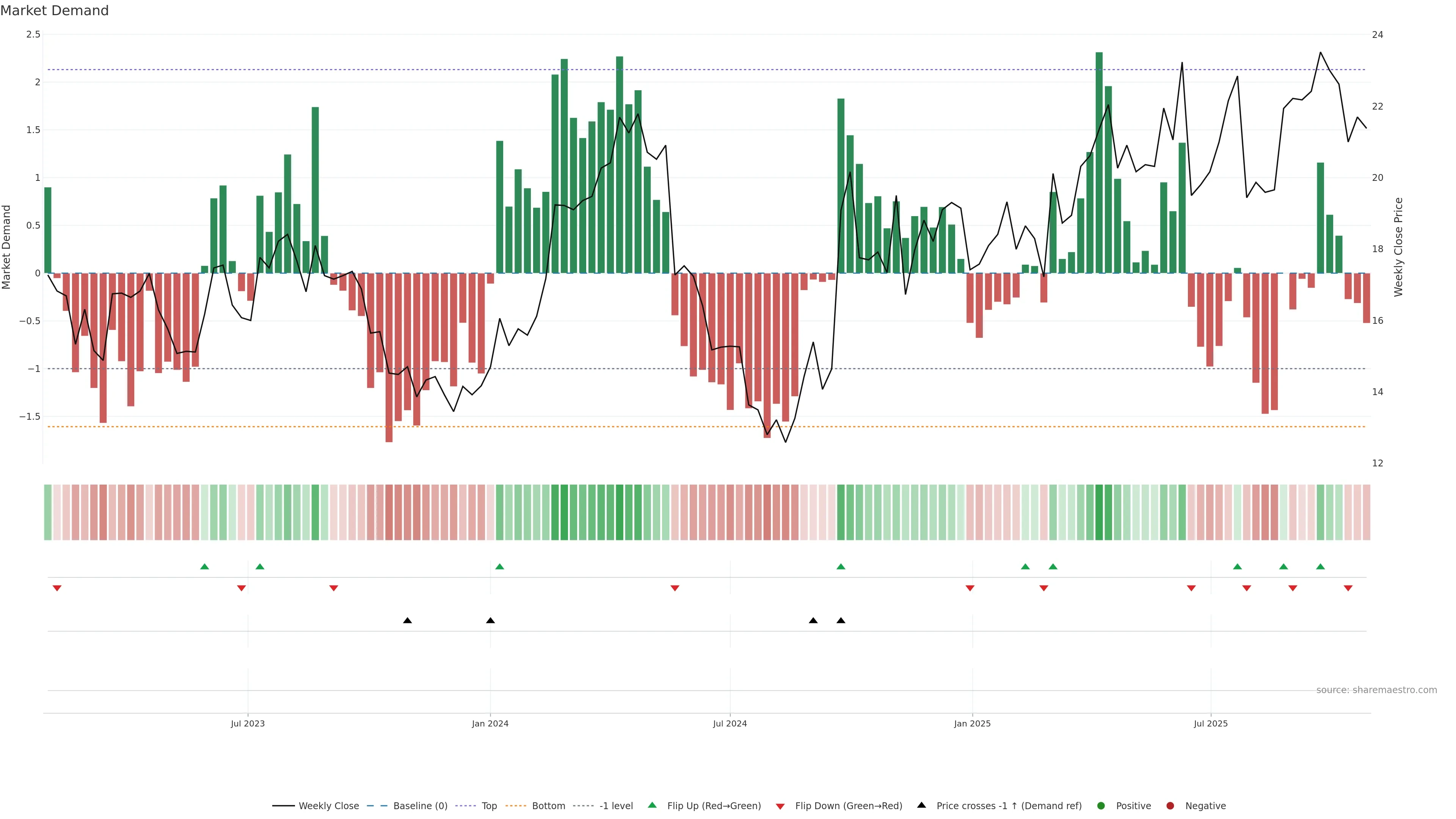Click the Jul 2023 x-axis label
This screenshot has width=1456, height=819.
coord(248,723)
